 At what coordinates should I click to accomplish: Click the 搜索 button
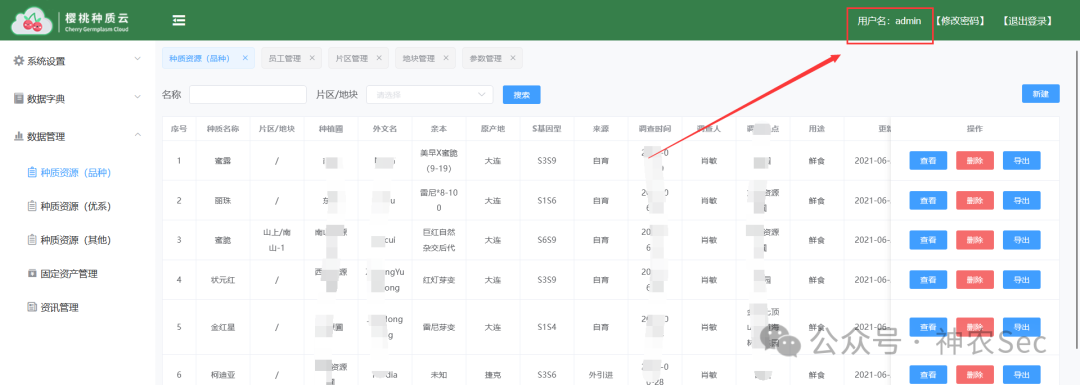pos(521,94)
